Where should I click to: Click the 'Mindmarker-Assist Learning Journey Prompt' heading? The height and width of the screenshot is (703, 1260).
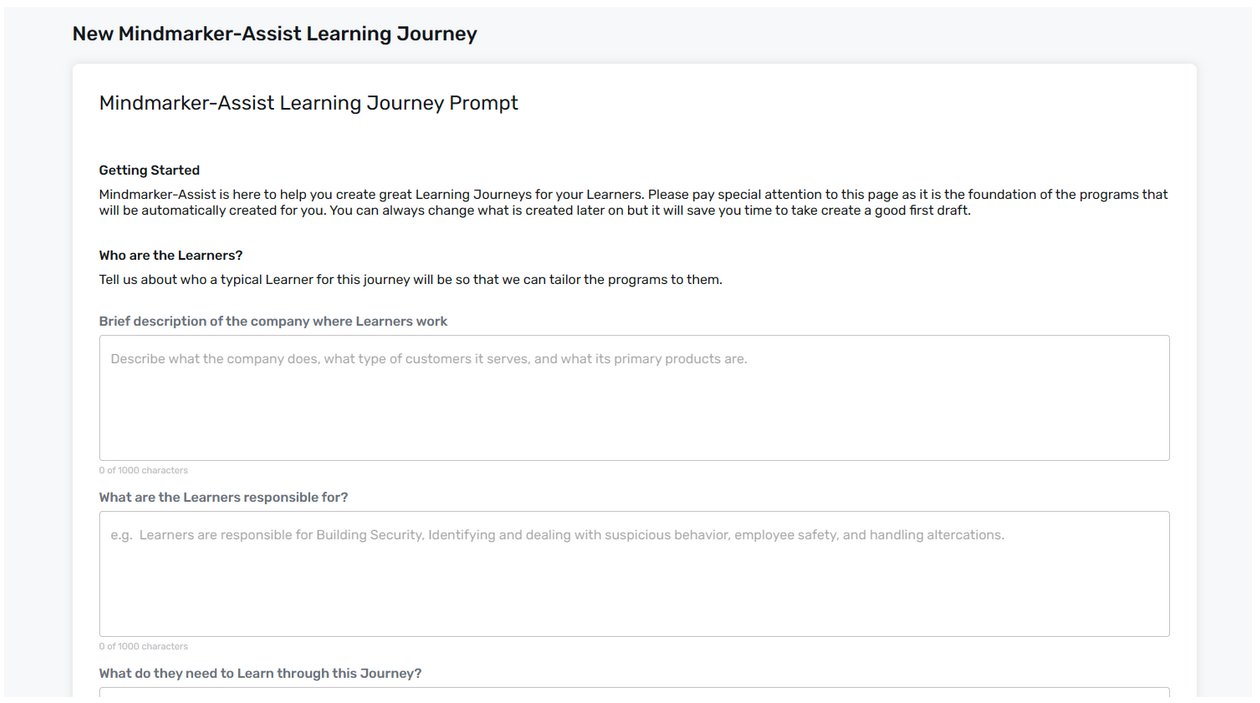pyautogui.click(x=308, y=103)
